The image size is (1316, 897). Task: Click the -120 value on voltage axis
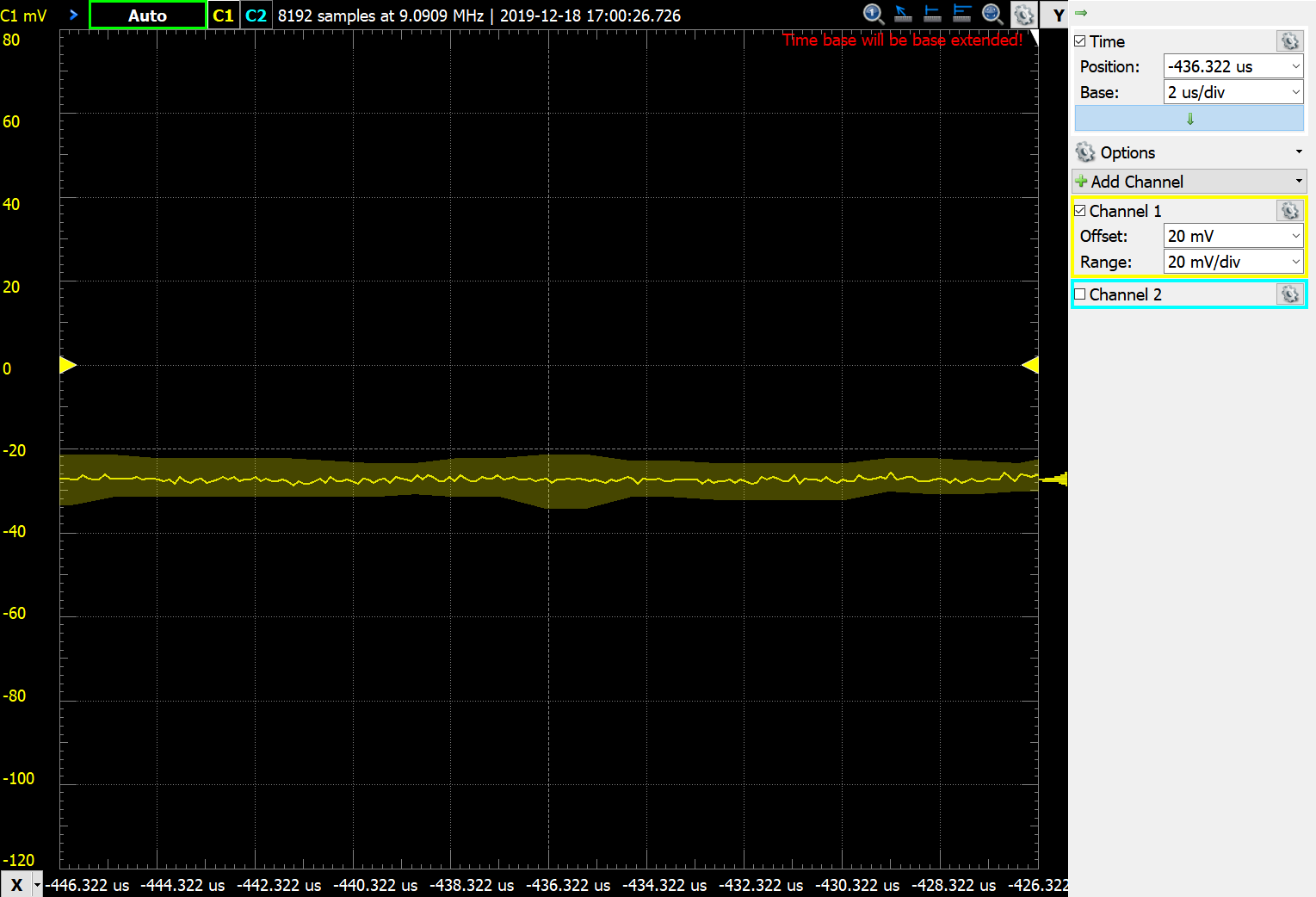18,860
